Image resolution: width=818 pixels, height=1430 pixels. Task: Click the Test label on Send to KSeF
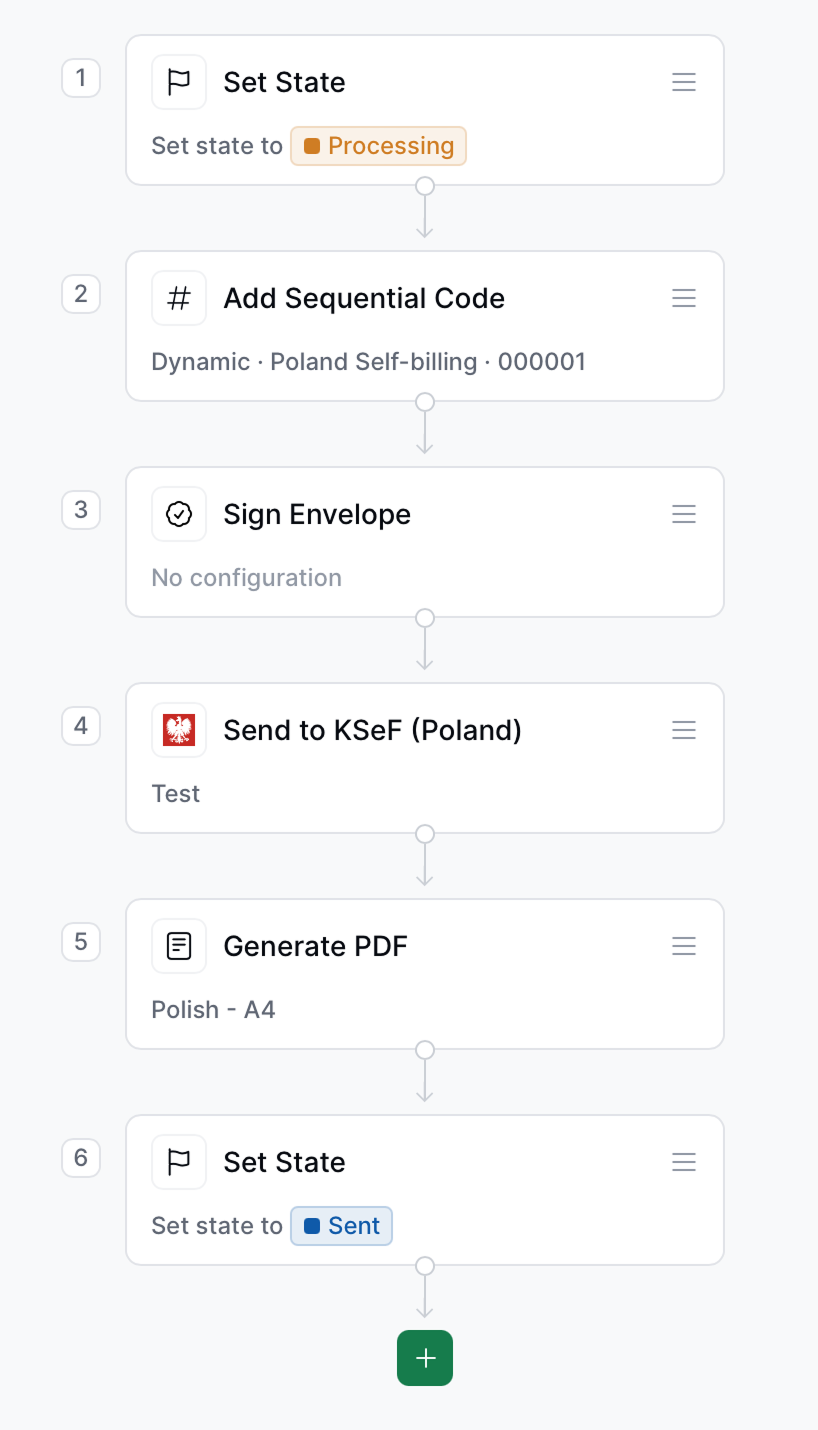176,793
